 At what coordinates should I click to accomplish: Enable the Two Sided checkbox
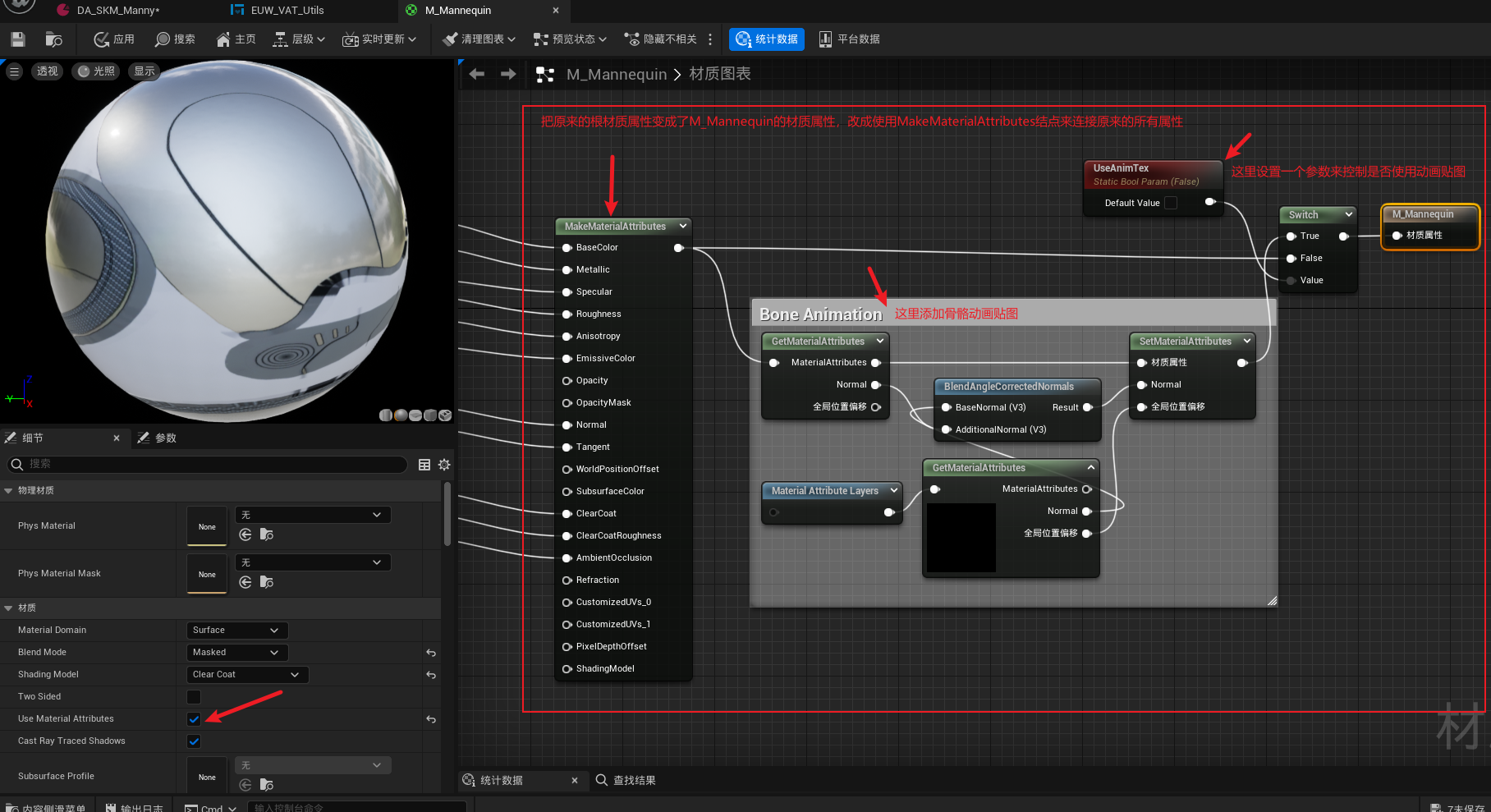click(194, 697)
